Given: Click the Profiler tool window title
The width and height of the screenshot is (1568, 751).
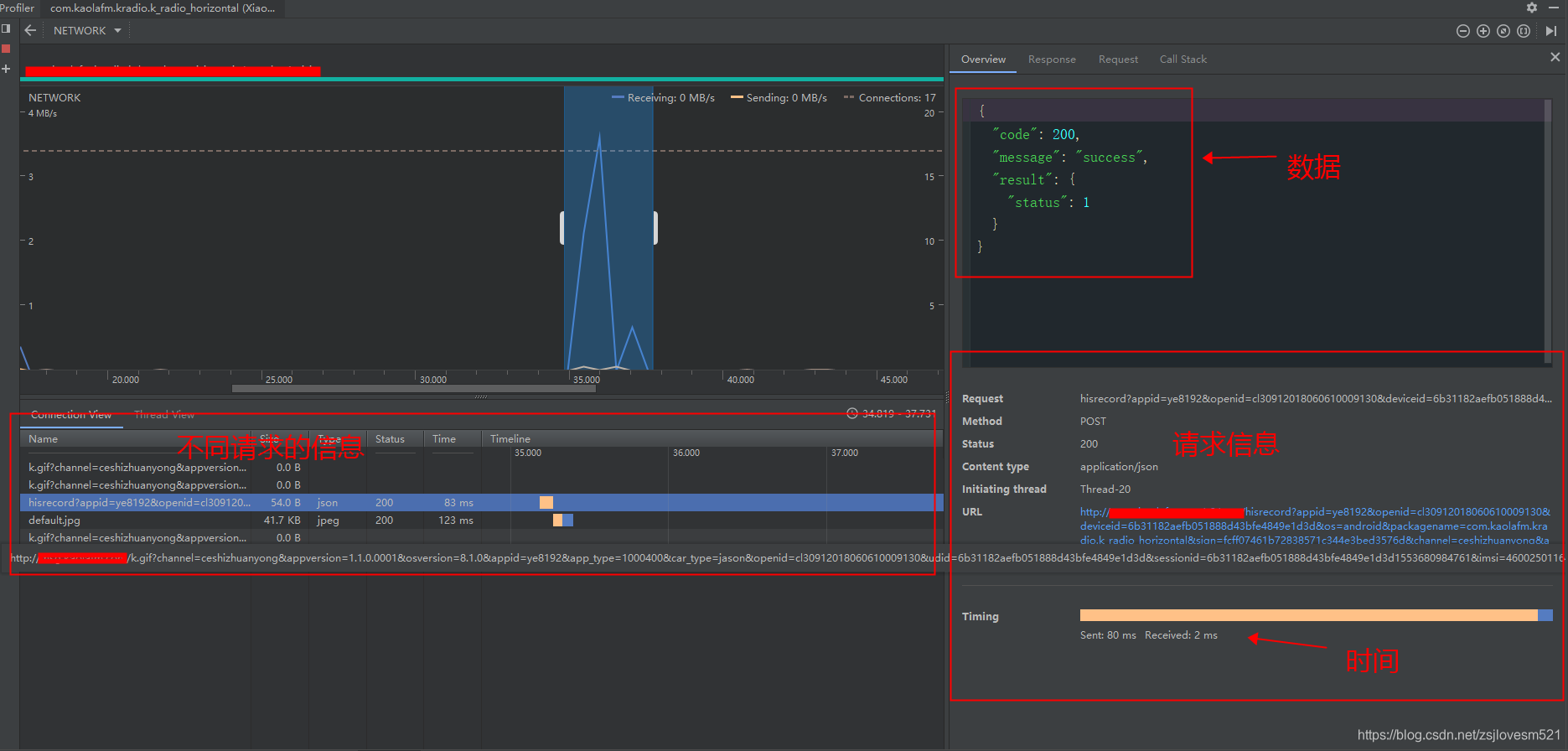Looking at the screenshot, I should (x=18, y=8).
